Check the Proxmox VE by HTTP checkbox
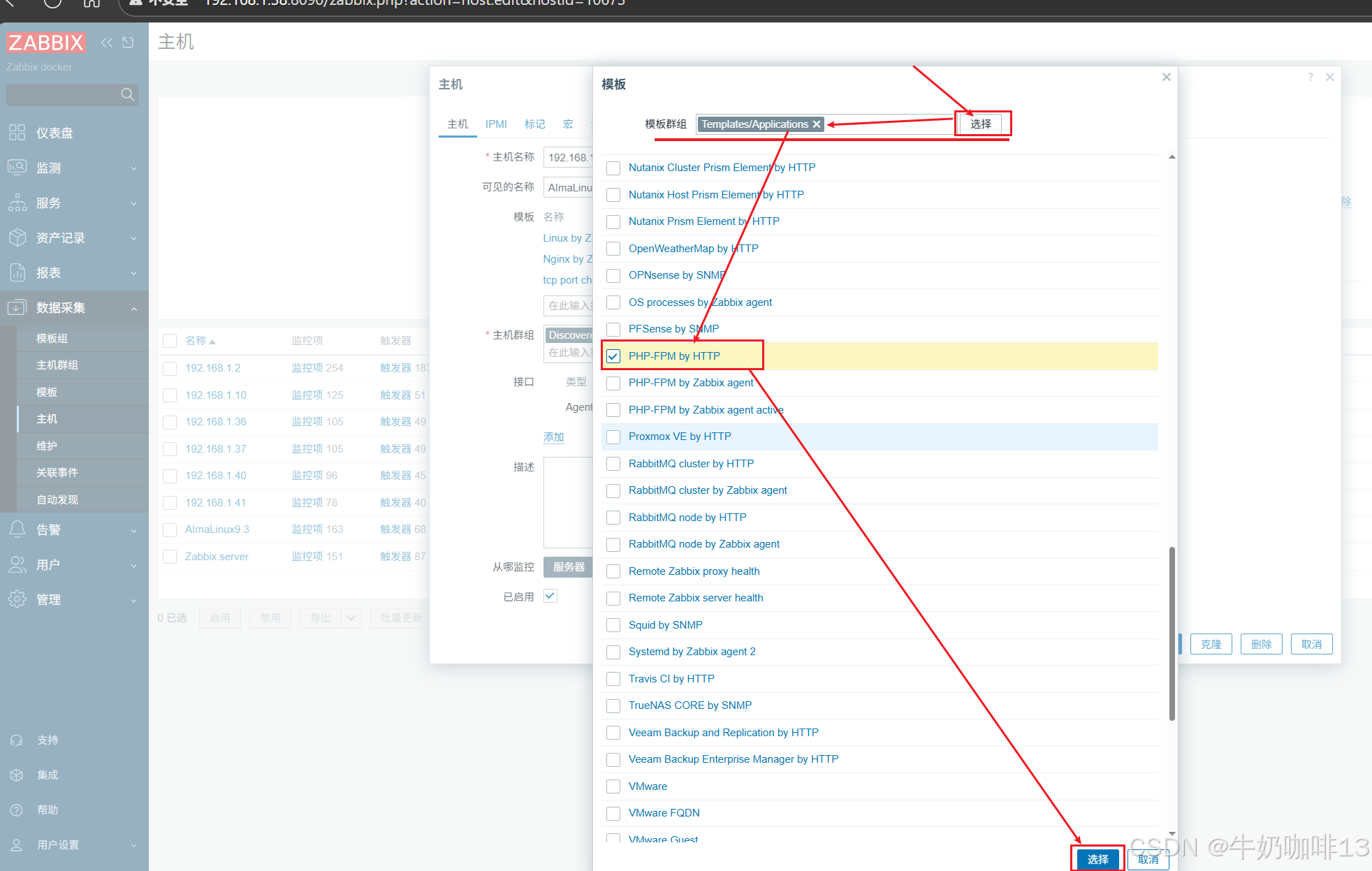This screenshot has width=1372, height=871. 613,437
